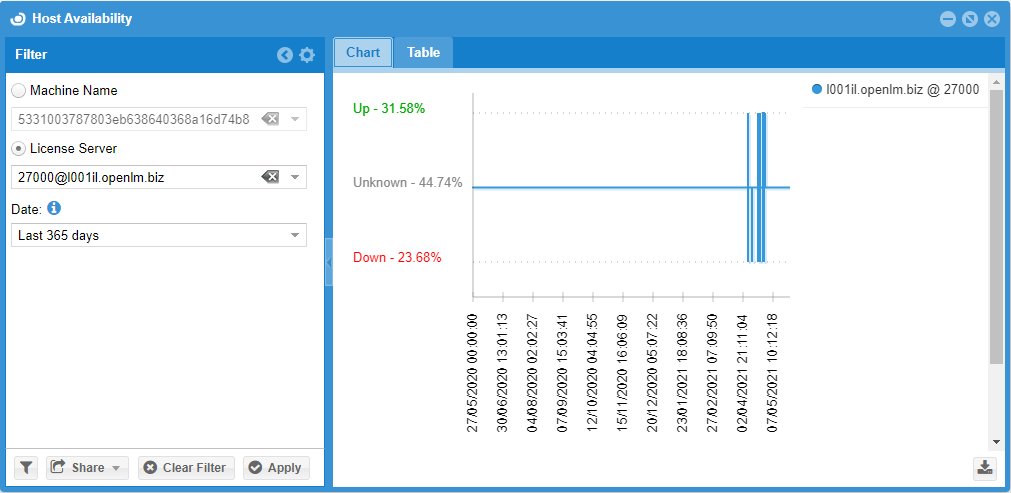The image size is (1011, 493).
Task: Clear the Machine Name field value
Action: point(270,119)
